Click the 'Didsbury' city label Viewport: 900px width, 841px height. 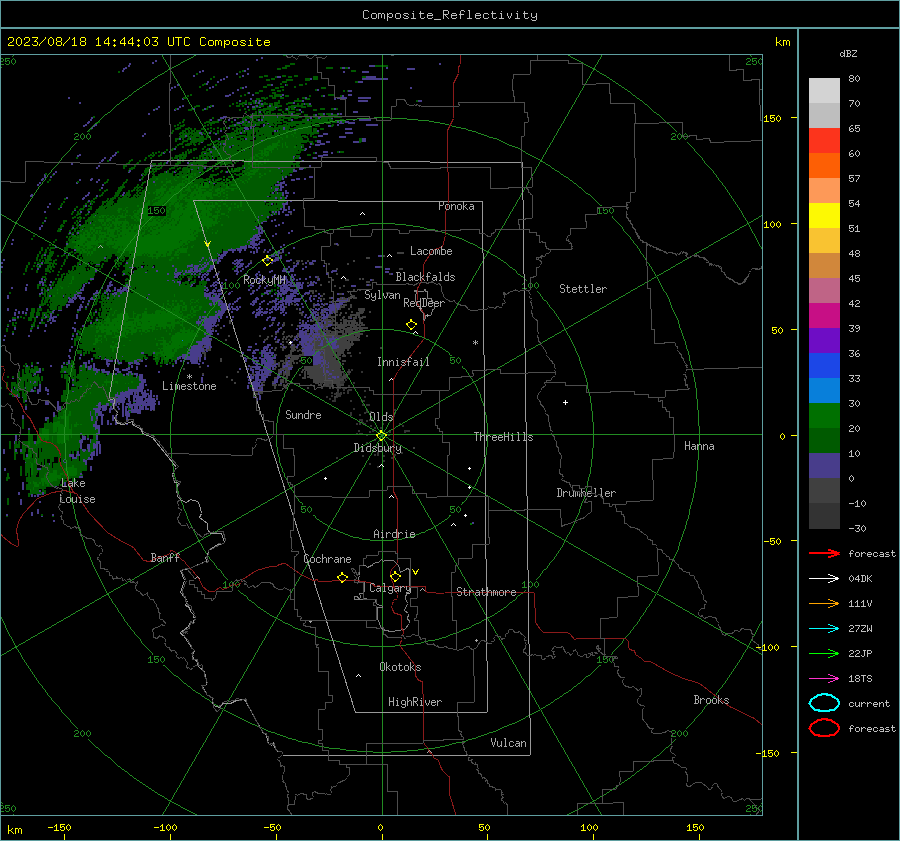[x=378, y=448]
